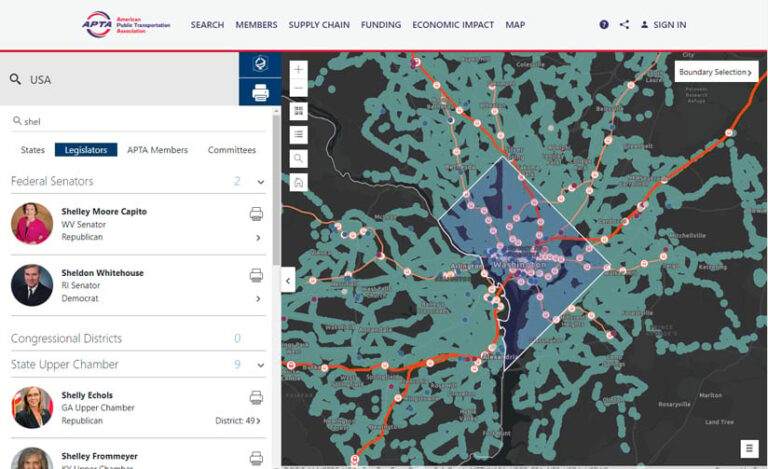Open the FUNDING menu item
This screenshot has height=469, width=768.
pyautogui.click(x=381, y=24)
